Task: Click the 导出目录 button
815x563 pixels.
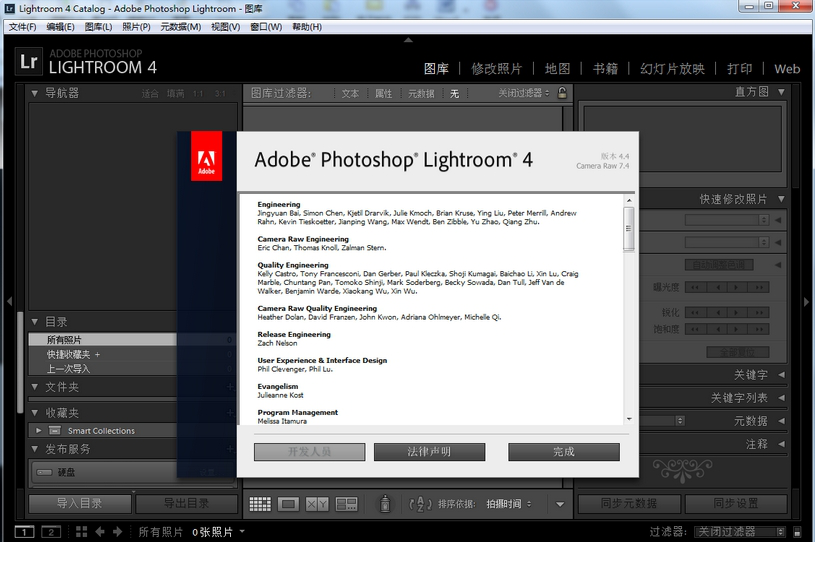Action: [186, 503]
